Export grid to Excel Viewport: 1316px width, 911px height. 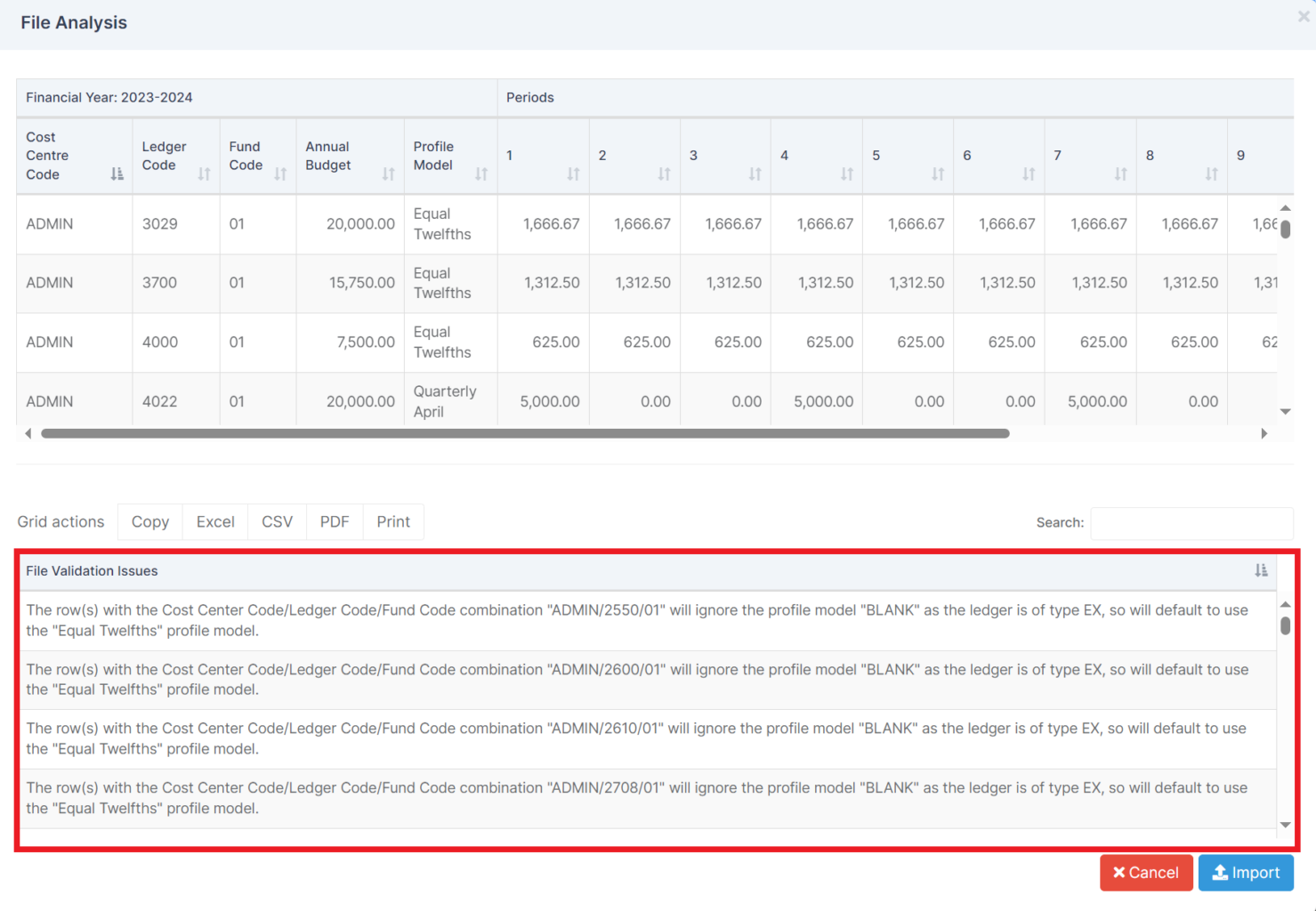215,521
